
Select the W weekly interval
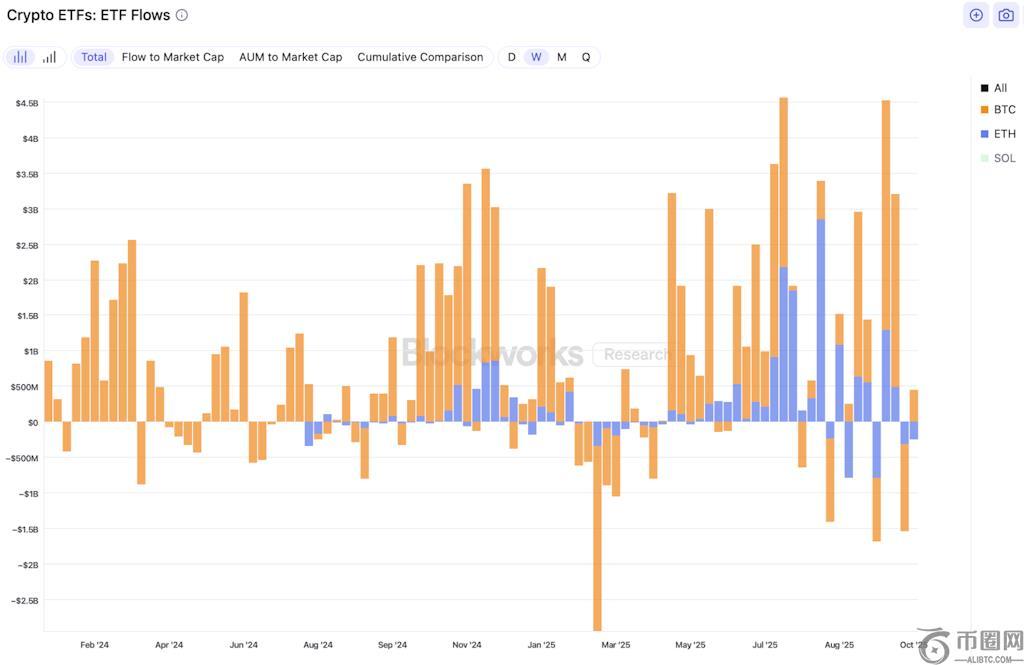[536, 57]
